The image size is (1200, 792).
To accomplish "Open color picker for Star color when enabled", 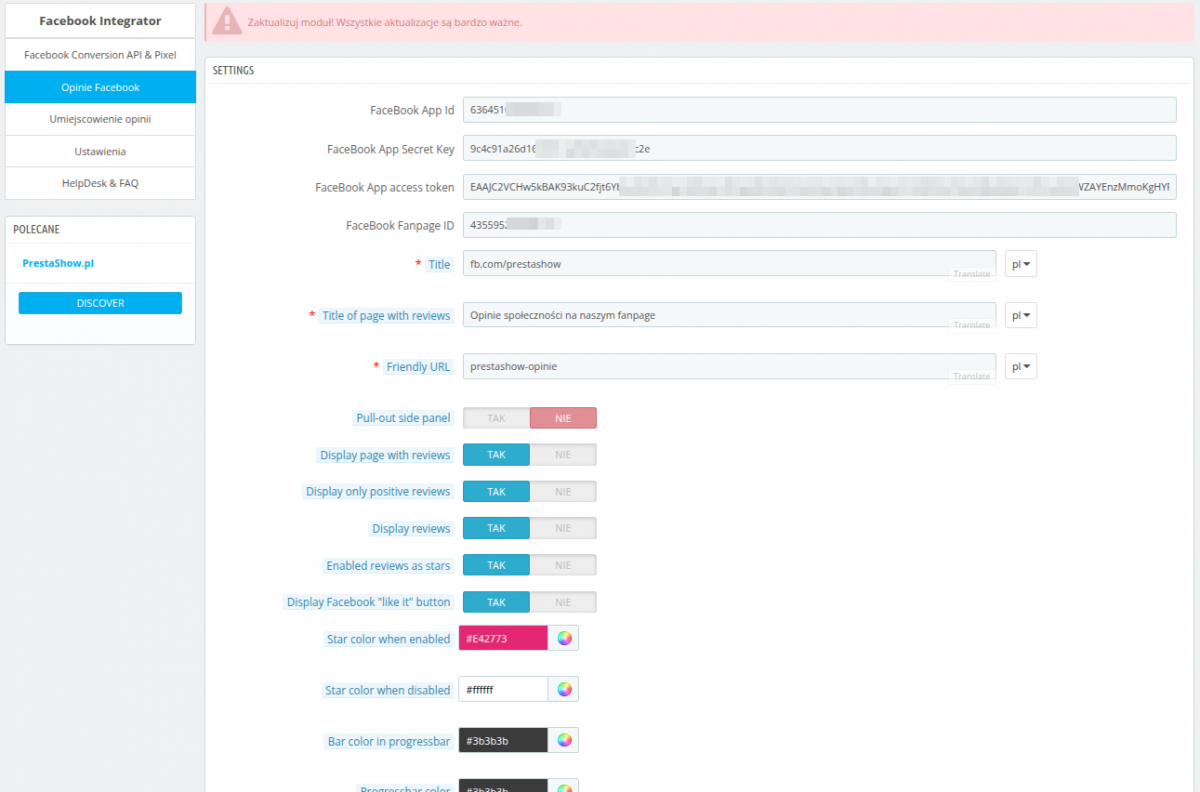I will pyautogui.click(x=564, y=638).
